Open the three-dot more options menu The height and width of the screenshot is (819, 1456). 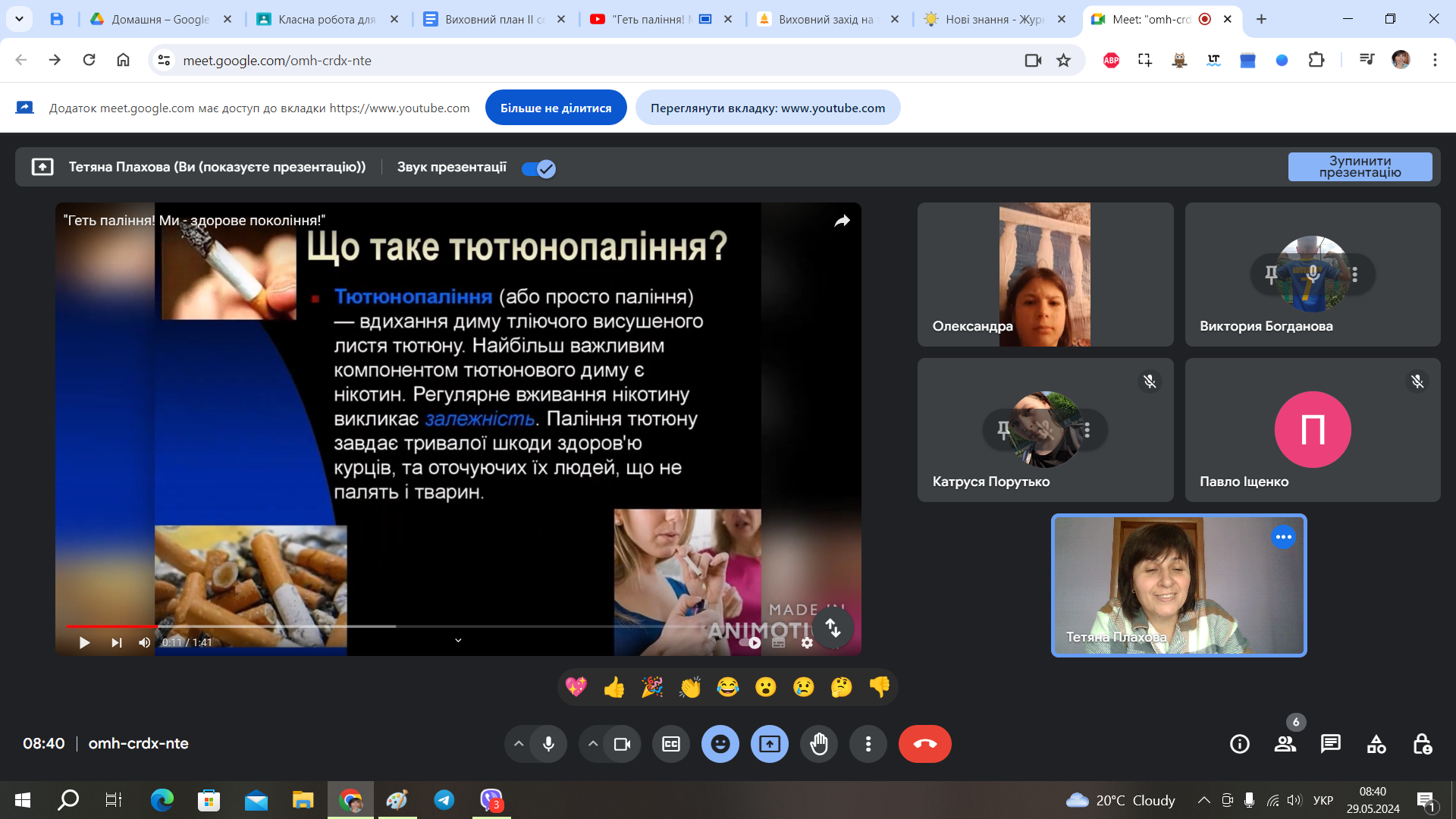[868, 744]
